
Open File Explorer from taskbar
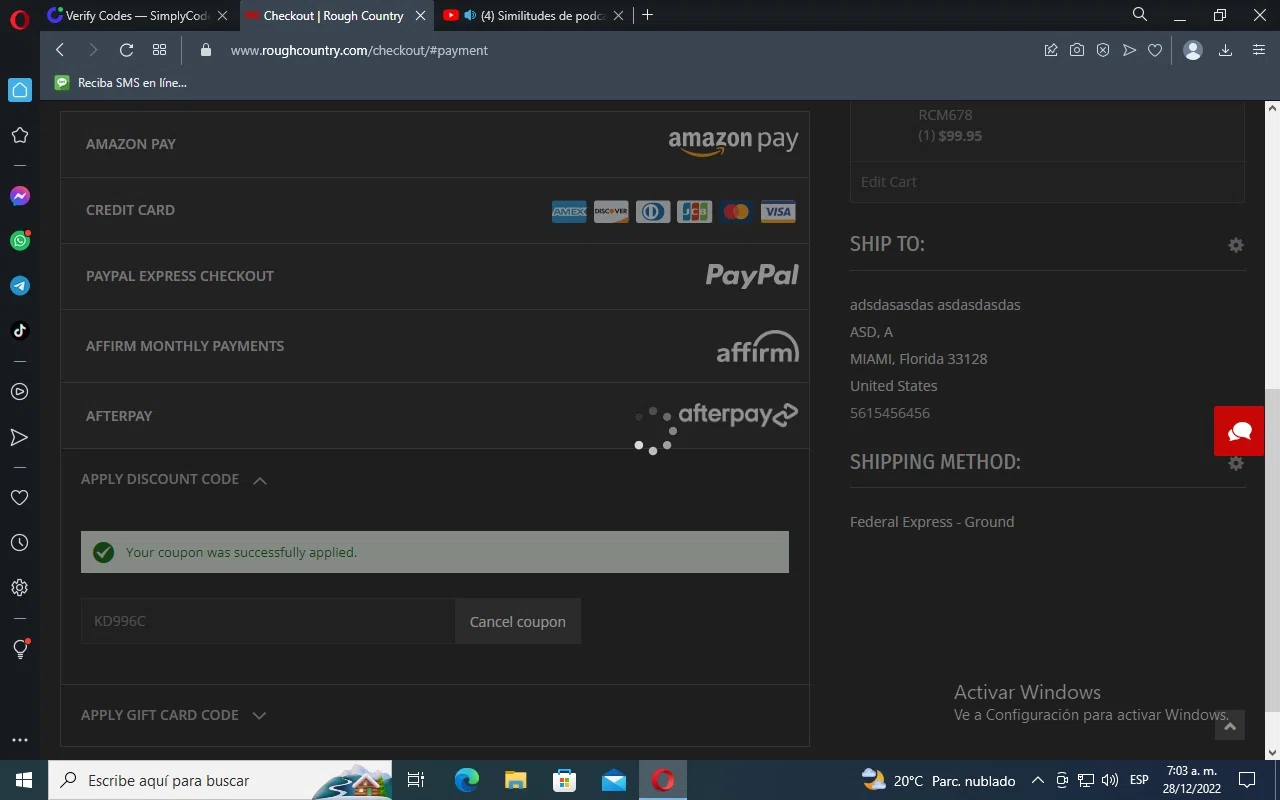pyautogui.click(x=515, y=780)
